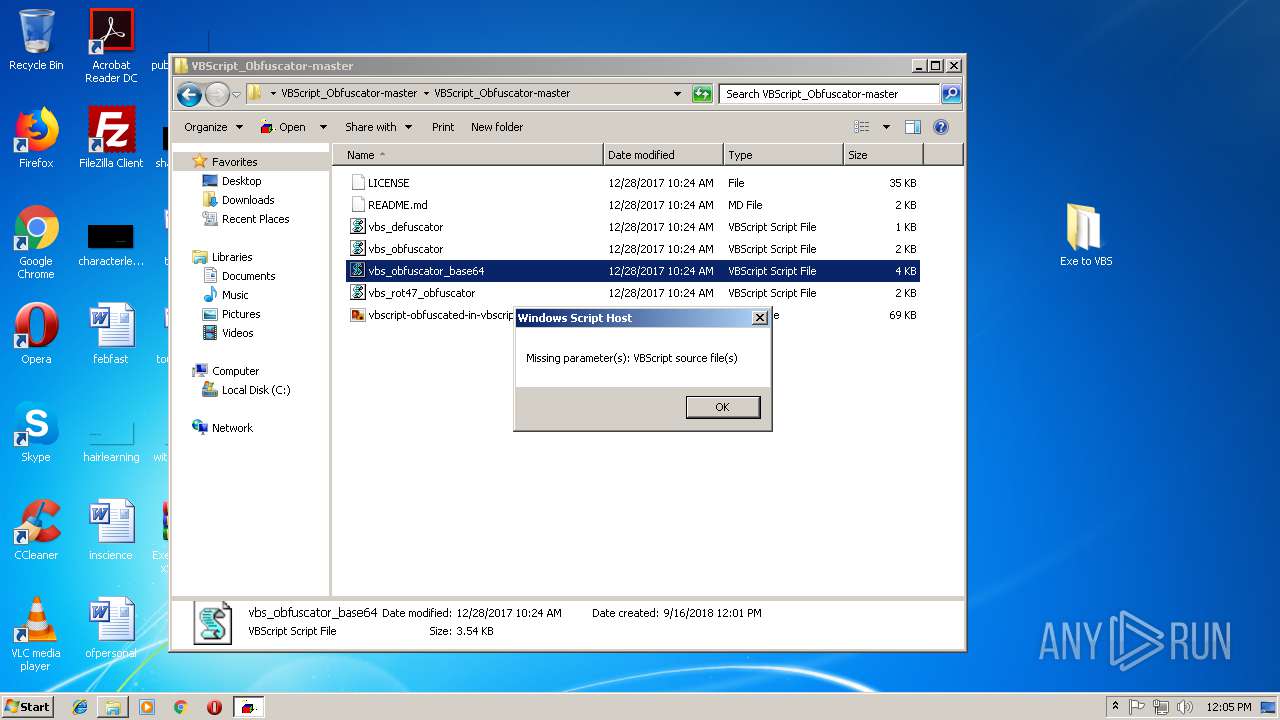1280x720 pixels.
Task: Click the Explorer forward arrow
Action: coord(217,95)
